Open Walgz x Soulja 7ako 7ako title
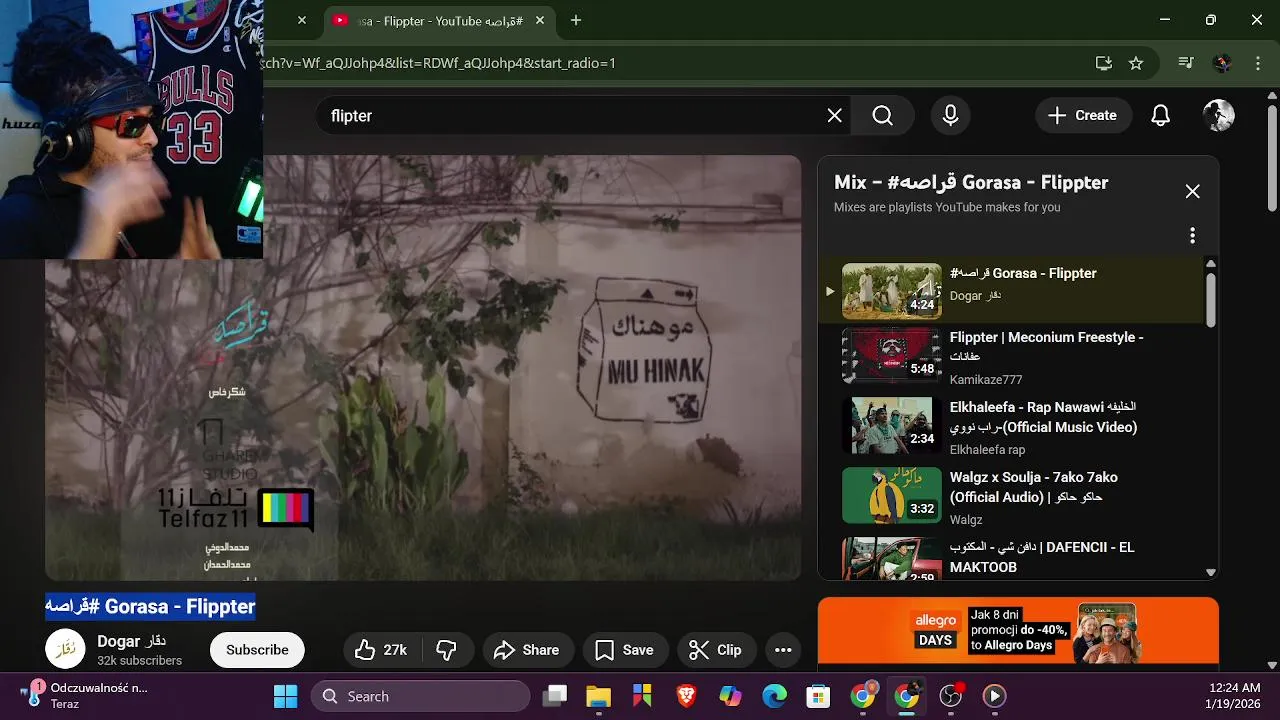Image resolution: width=1280 pixels, height=720 pixels. click(x=1034, y=487)
